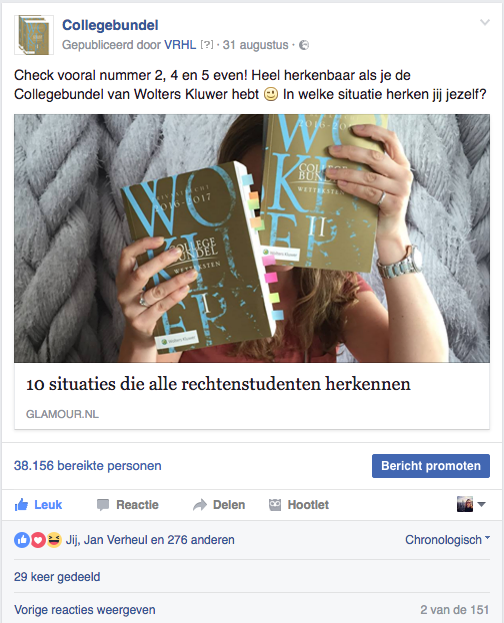This screenshot has width=504, height=623.
Task: Click the 29 keer gedeeld link
Action: pyautogui.click(x=57, y=577)
